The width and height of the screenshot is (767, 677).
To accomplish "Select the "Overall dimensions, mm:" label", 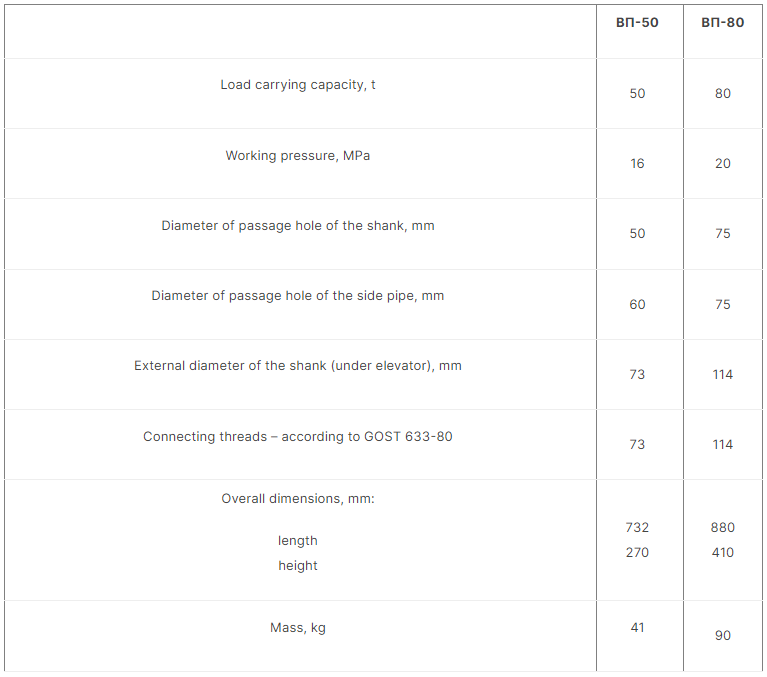I will point(298,499).
